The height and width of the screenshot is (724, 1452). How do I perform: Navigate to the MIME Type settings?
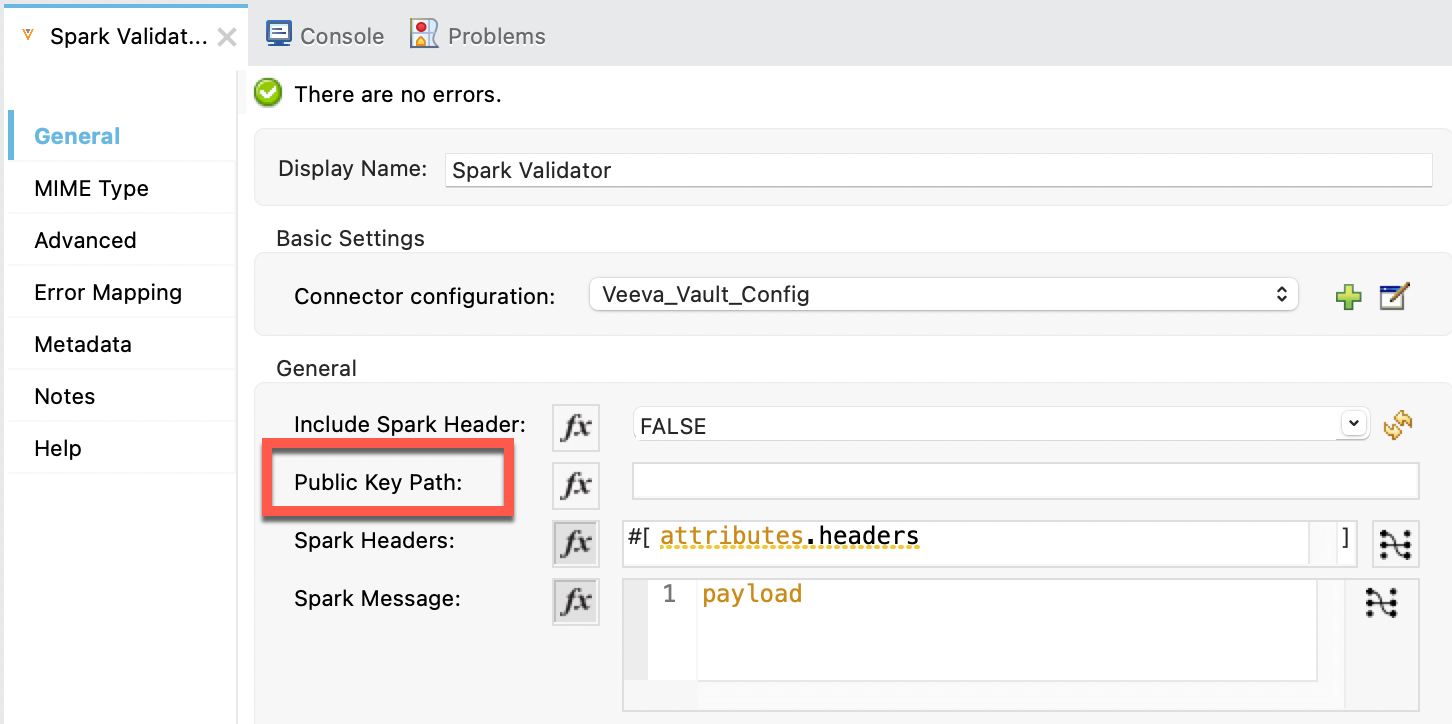coord(92,188)
